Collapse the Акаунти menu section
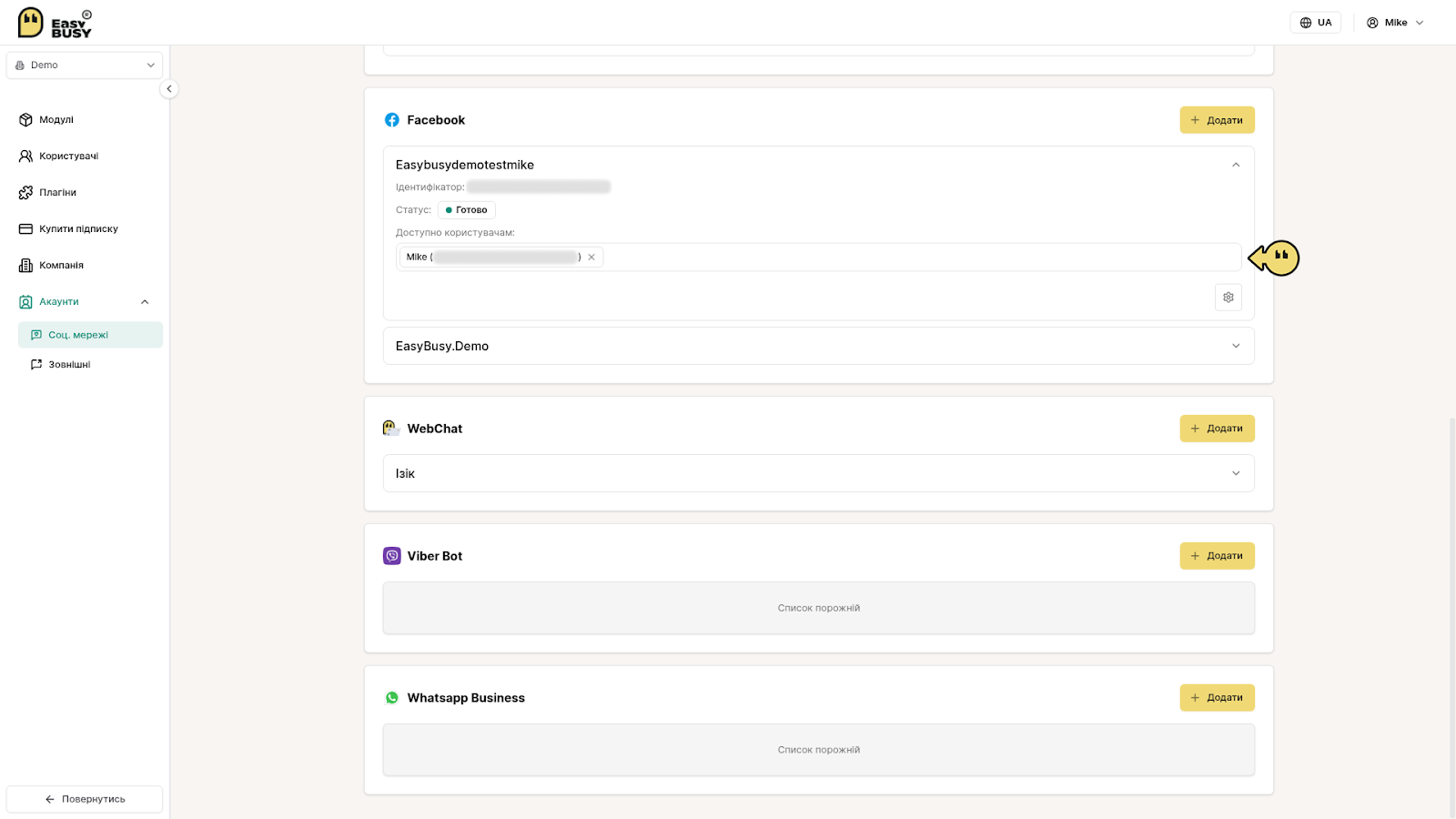The width and height of the screenshot is (1456, 819). coord(145,302)
